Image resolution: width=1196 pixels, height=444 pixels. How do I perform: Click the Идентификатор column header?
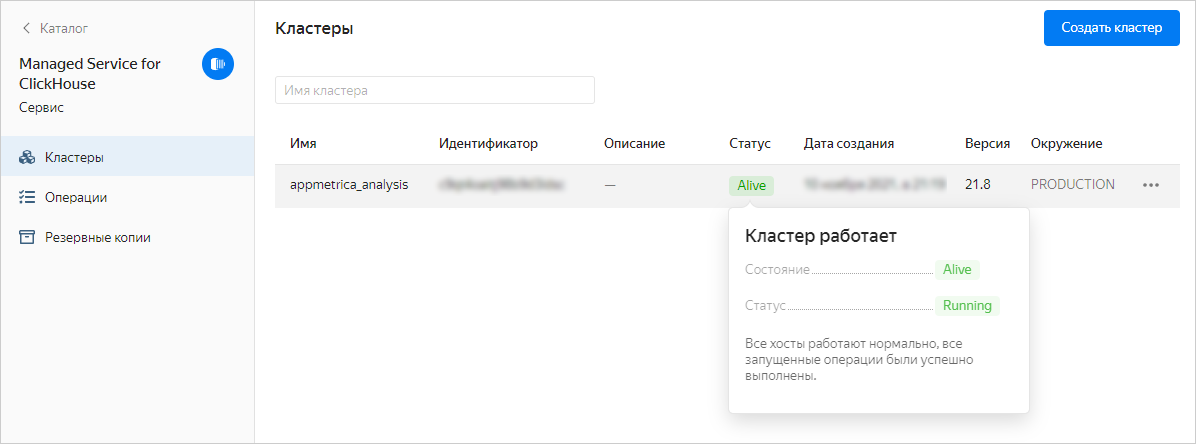coord(488,143)
